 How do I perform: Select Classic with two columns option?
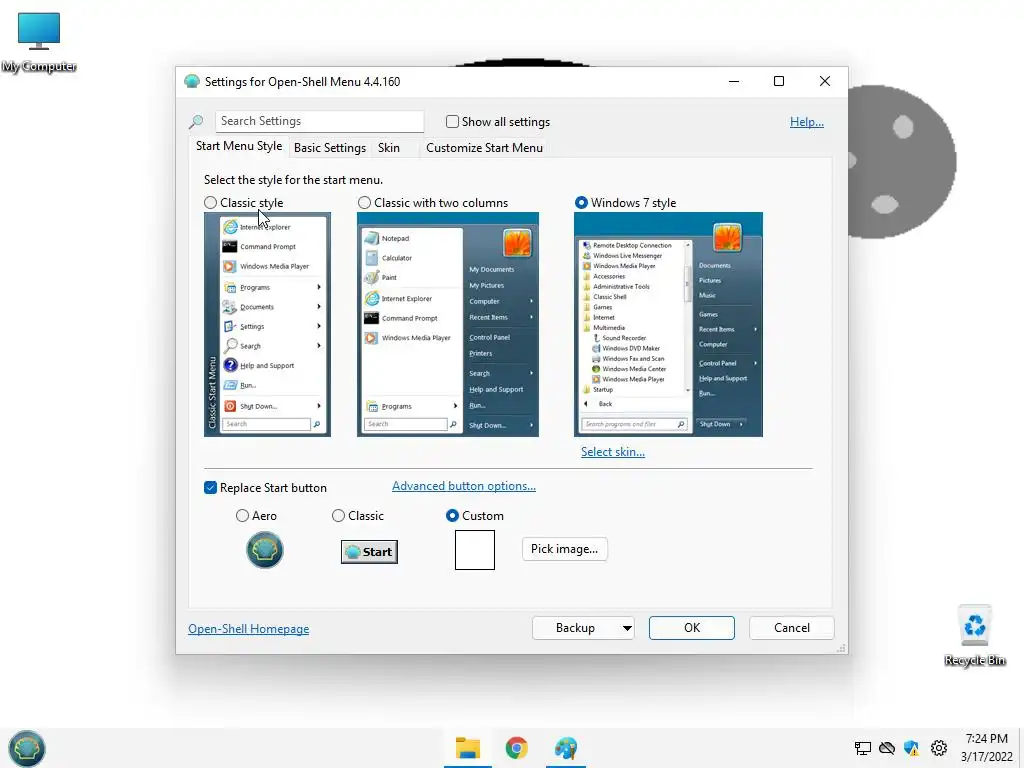[364, 202]
